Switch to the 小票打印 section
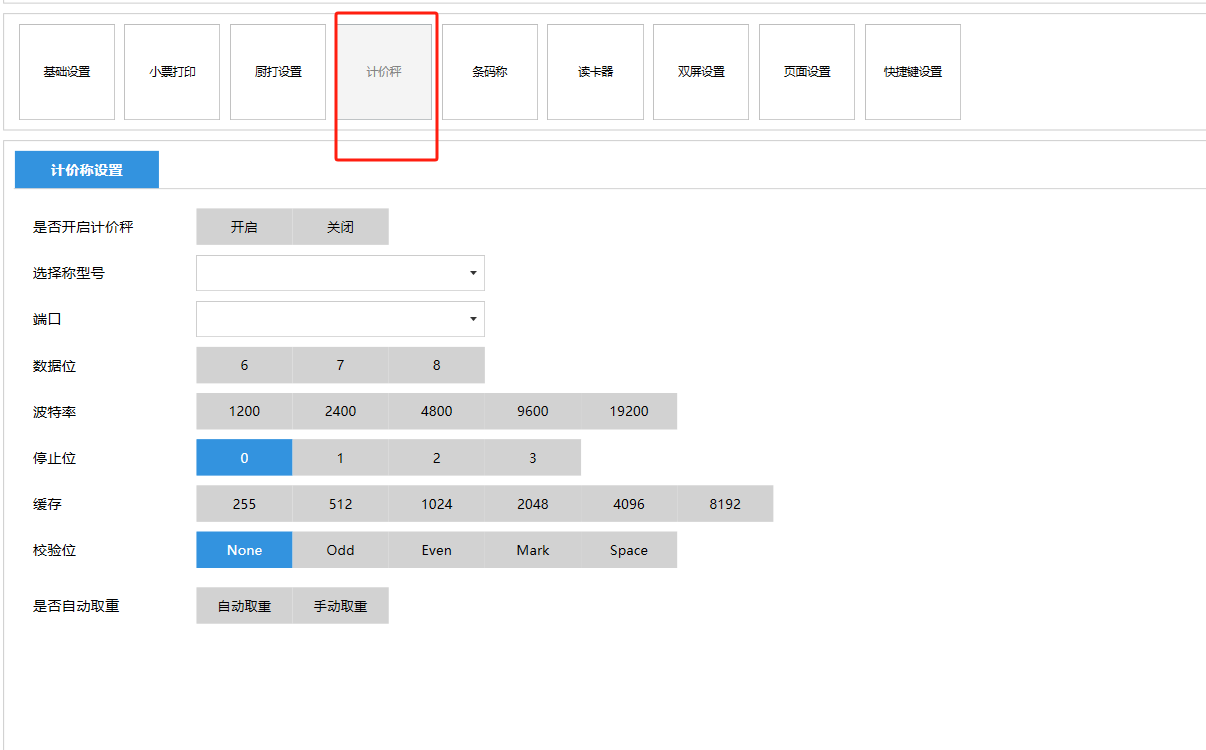The height and width of the screenshot is (750, 1206). coord(172,72)
